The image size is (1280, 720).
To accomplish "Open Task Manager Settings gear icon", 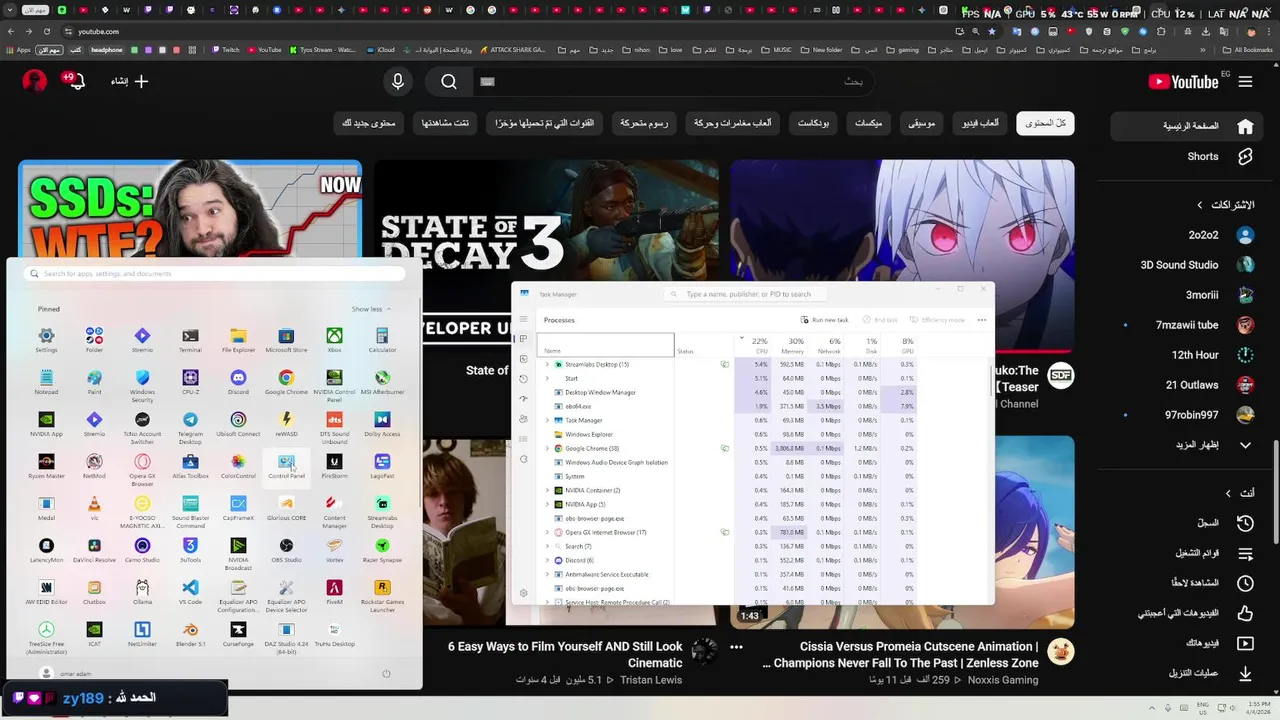I will pyautogui.click(x=523, y=593).
